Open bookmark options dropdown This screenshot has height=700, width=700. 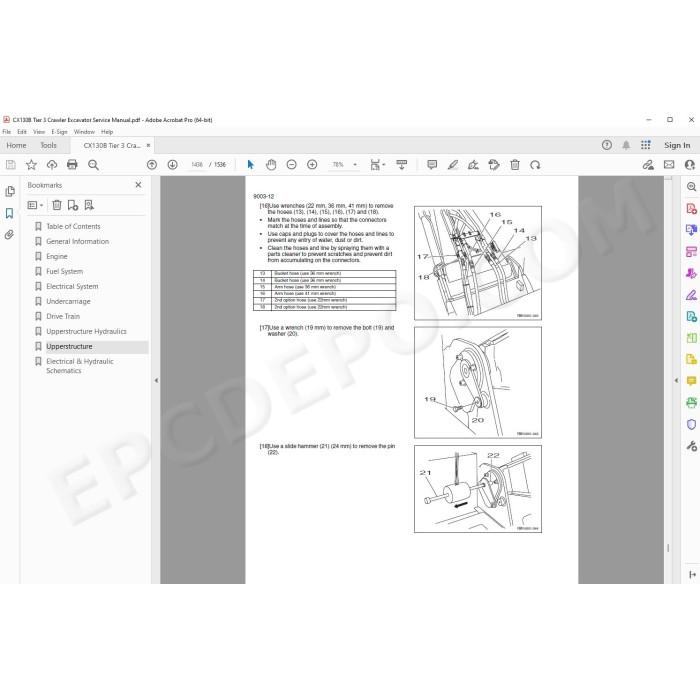[35, 205]
